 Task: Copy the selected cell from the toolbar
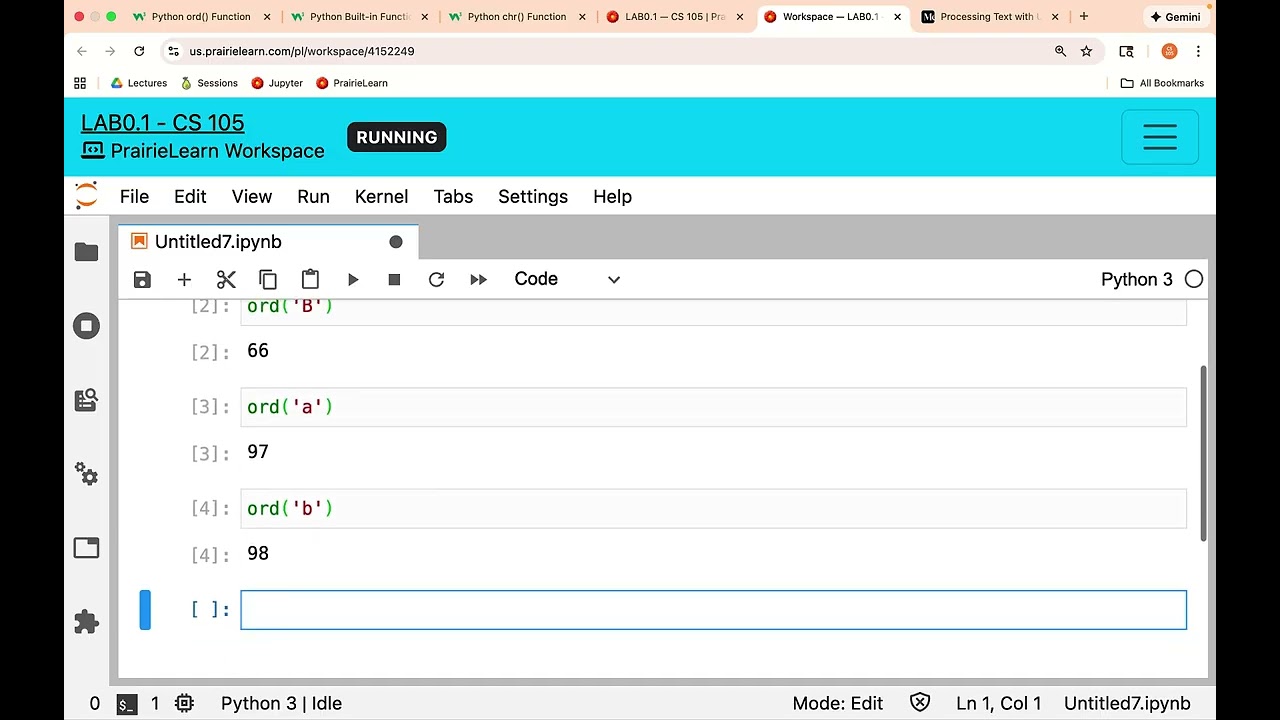[x=268, y=280]
